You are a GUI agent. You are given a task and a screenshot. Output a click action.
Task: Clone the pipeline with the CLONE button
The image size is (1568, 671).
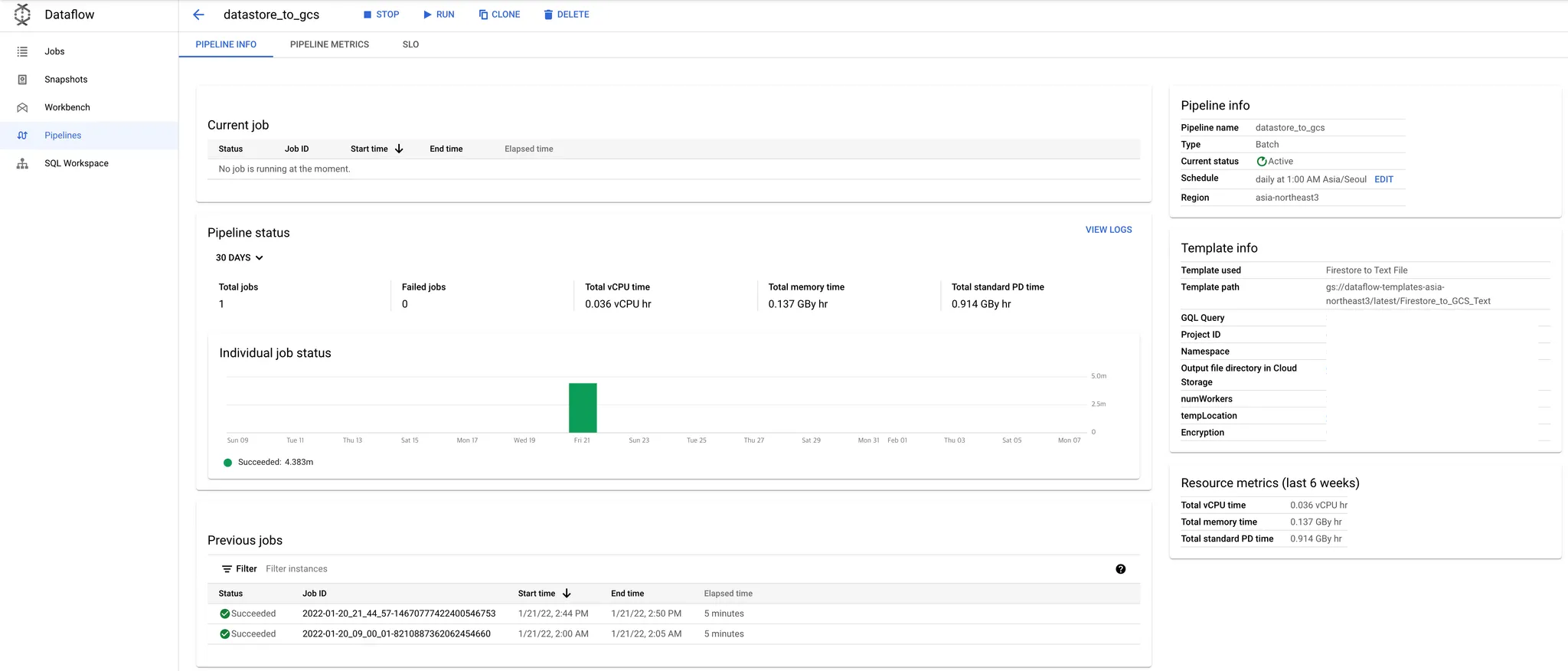coord(499,15)
